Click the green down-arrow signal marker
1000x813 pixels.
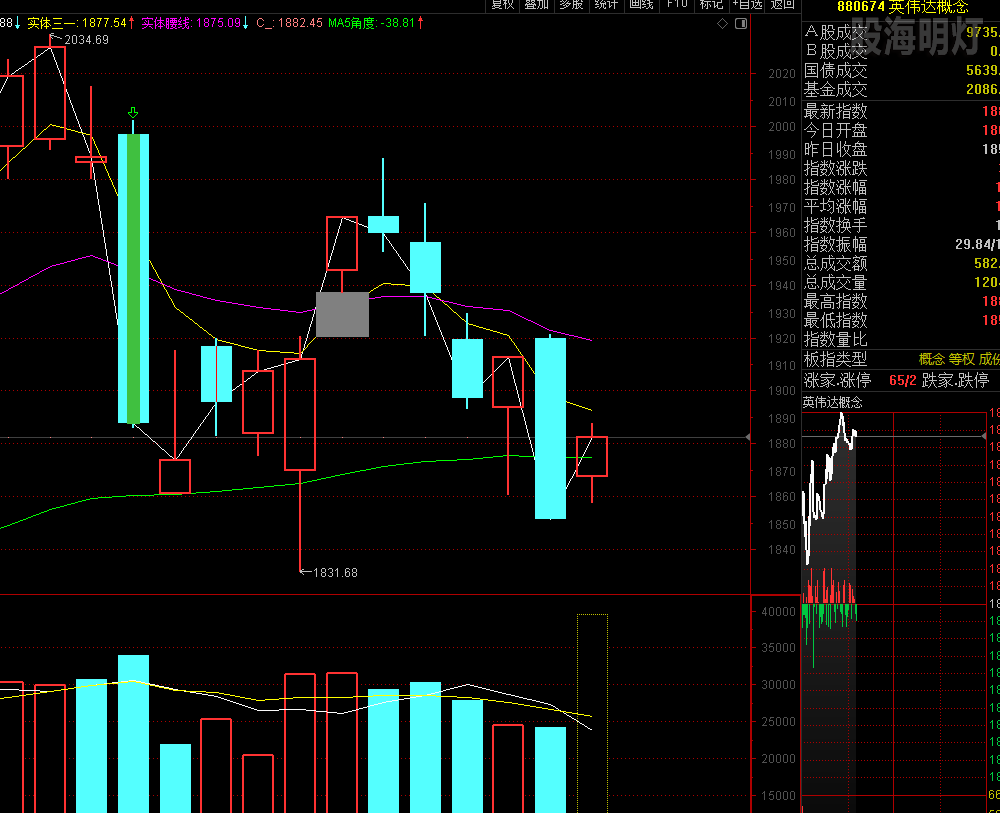[x=133, y=114]
